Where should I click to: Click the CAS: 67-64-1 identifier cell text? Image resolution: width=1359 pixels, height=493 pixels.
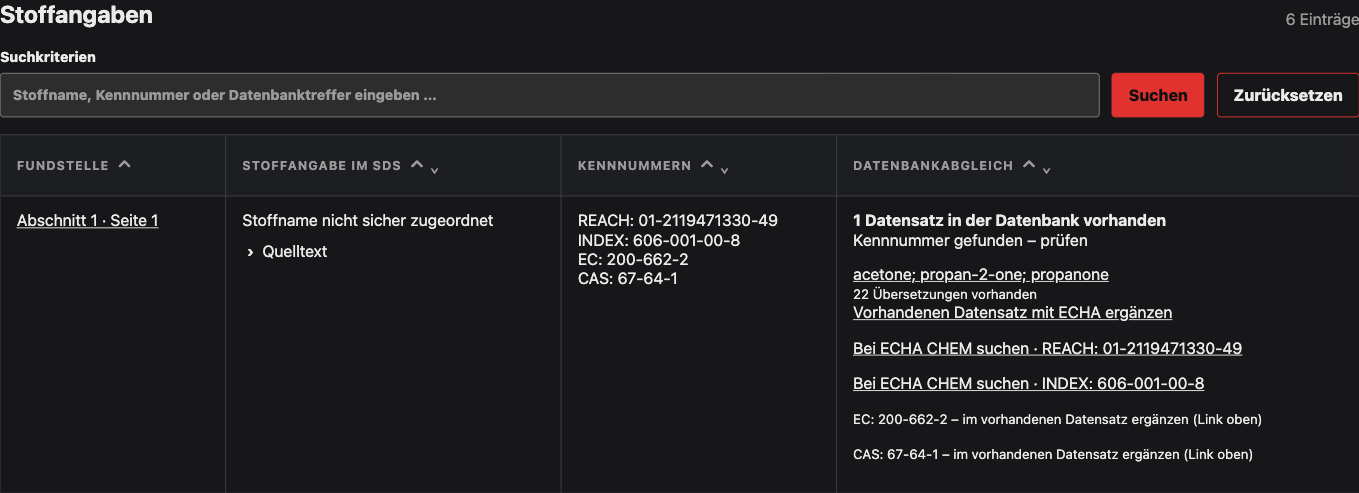click(x=628, y=278)
